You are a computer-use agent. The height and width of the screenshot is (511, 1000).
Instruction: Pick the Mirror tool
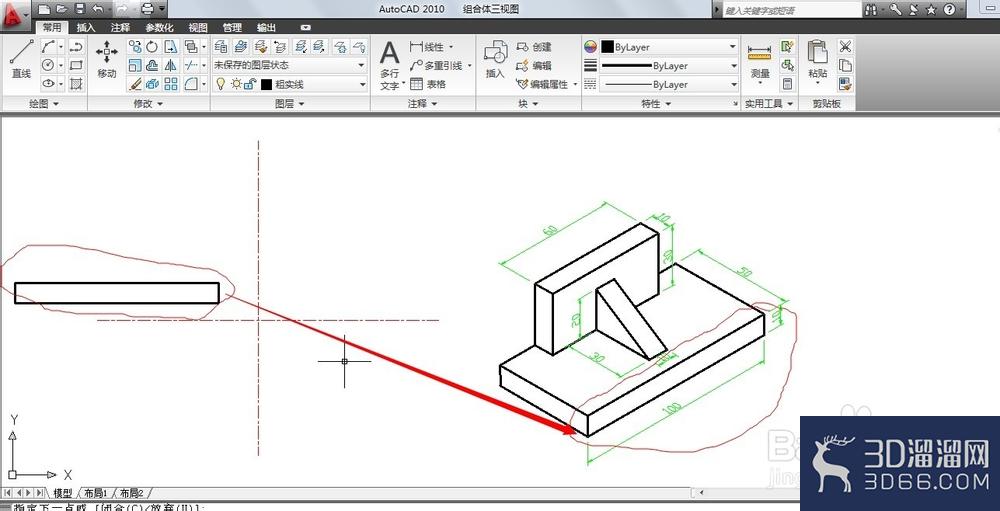point(170,65)
